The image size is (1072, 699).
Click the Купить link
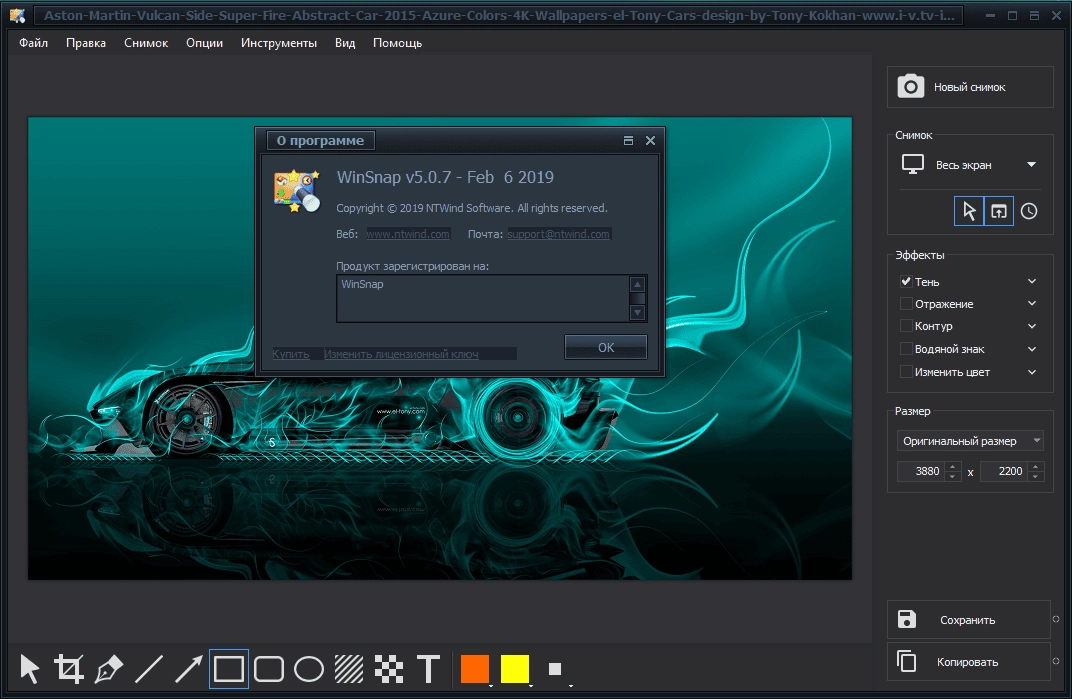(x=291, y=354)
